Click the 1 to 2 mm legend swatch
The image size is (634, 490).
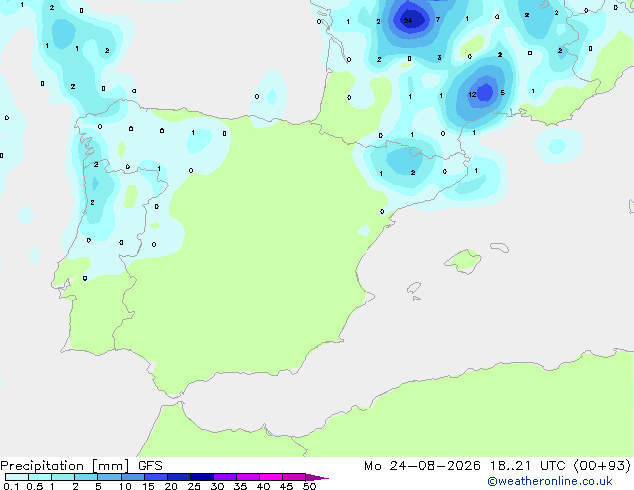(63, 477)
